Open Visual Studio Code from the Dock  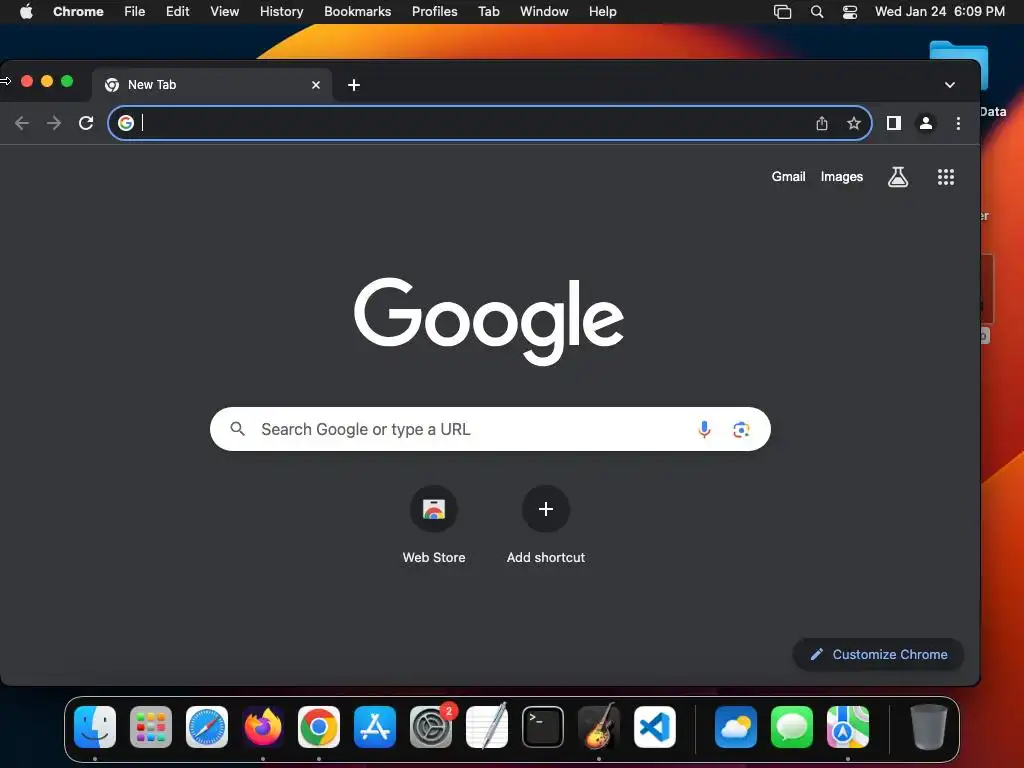click(654, 727)
